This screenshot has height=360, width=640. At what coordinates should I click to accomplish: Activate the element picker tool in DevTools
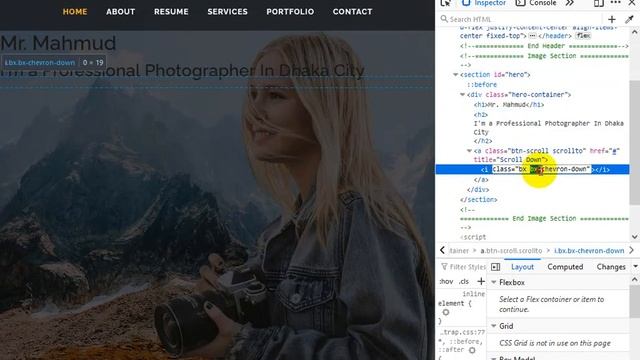(446, 3)
